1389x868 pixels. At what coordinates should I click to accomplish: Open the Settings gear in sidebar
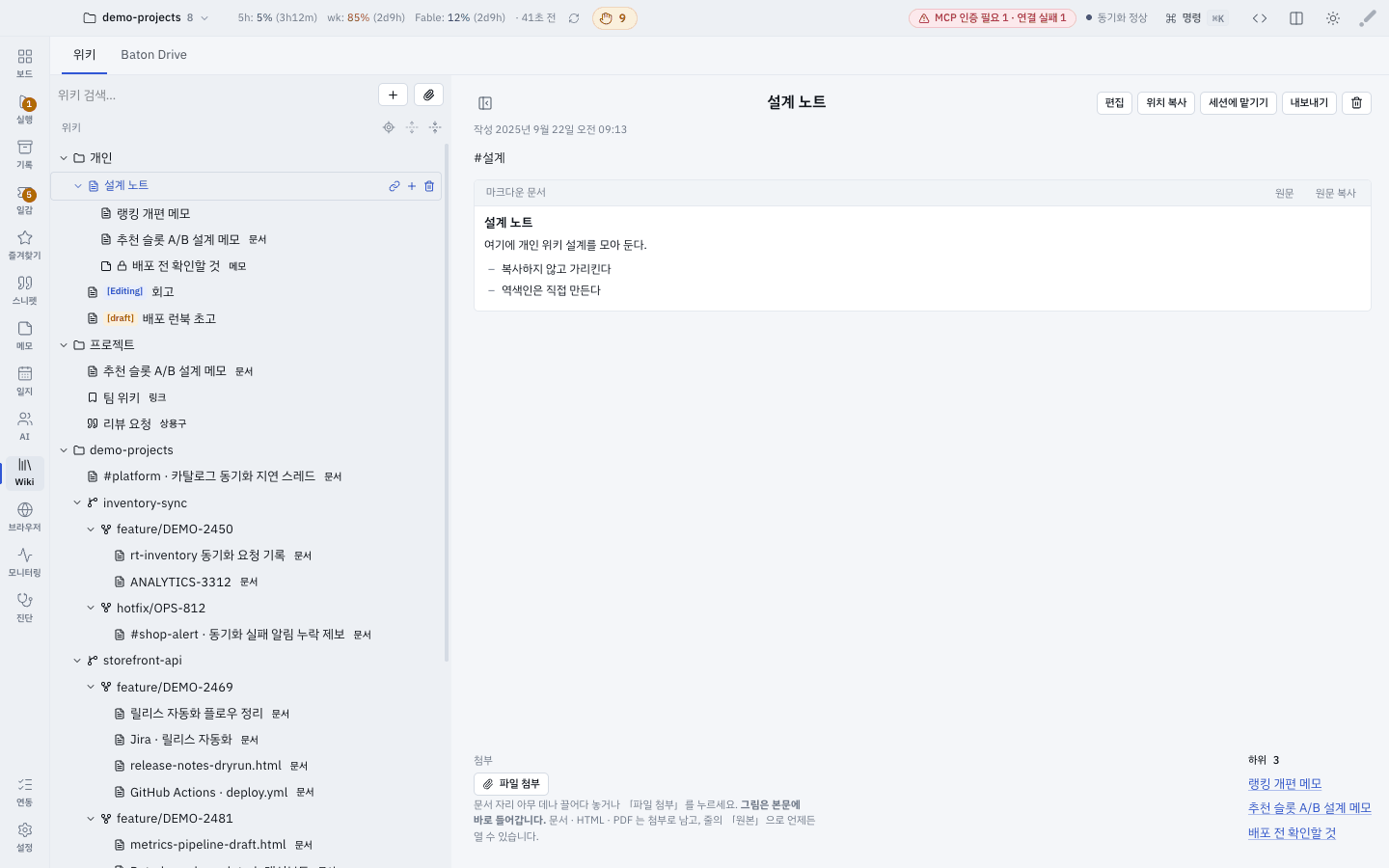pyautogui.click(x=25, y=836)
